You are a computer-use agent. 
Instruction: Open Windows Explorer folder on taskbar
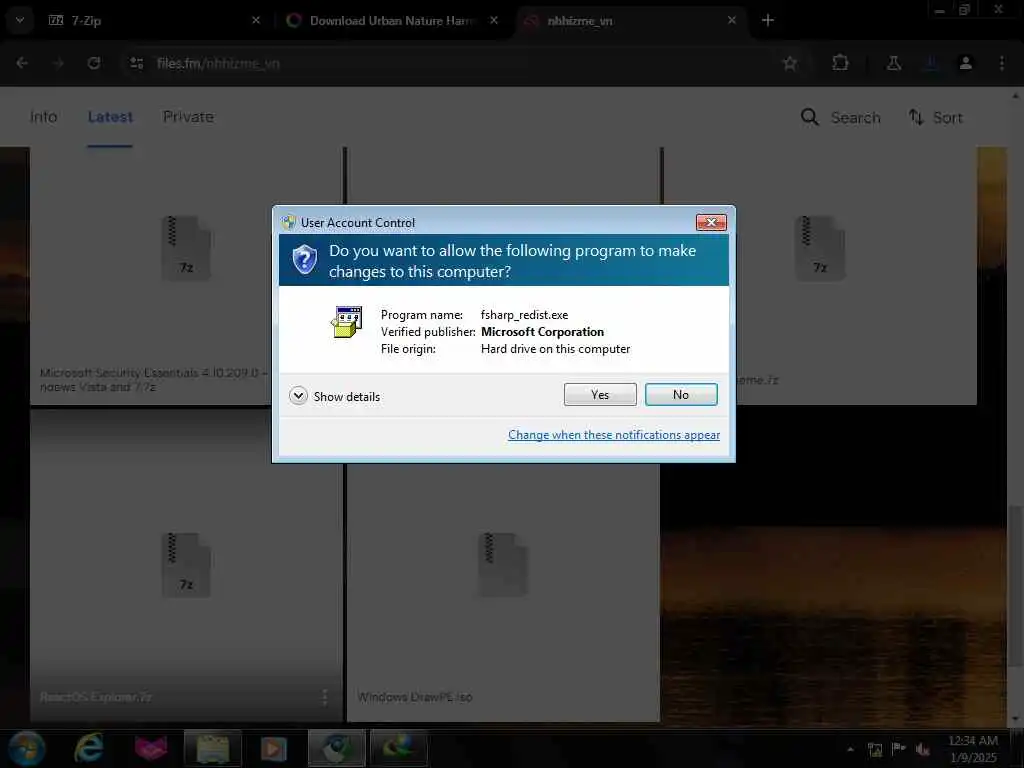click(x=213, y=748)
